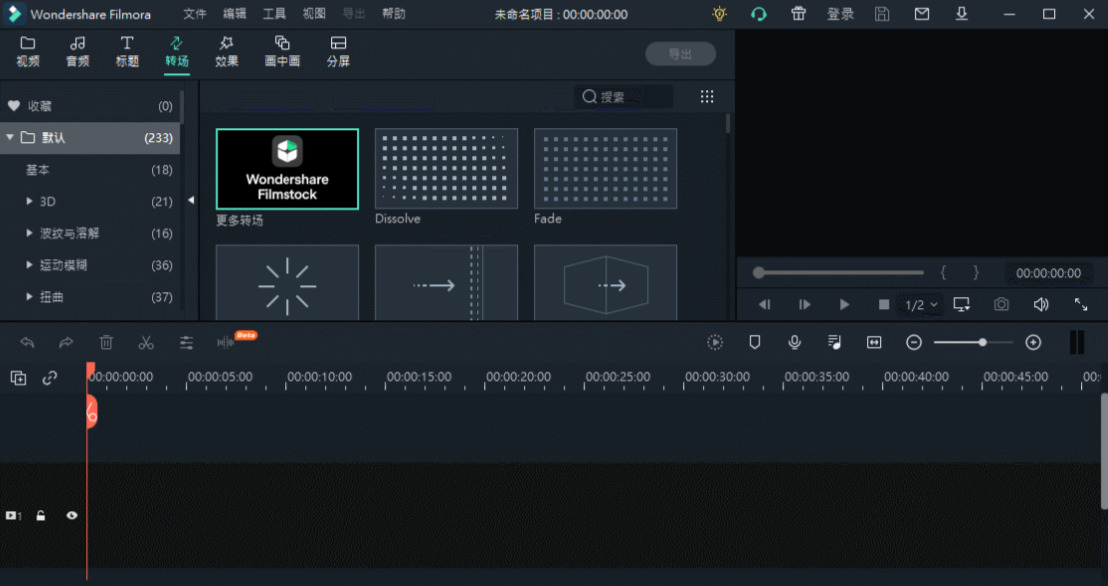
Task: Click the next frame button
Action: (x=804, y=305)
